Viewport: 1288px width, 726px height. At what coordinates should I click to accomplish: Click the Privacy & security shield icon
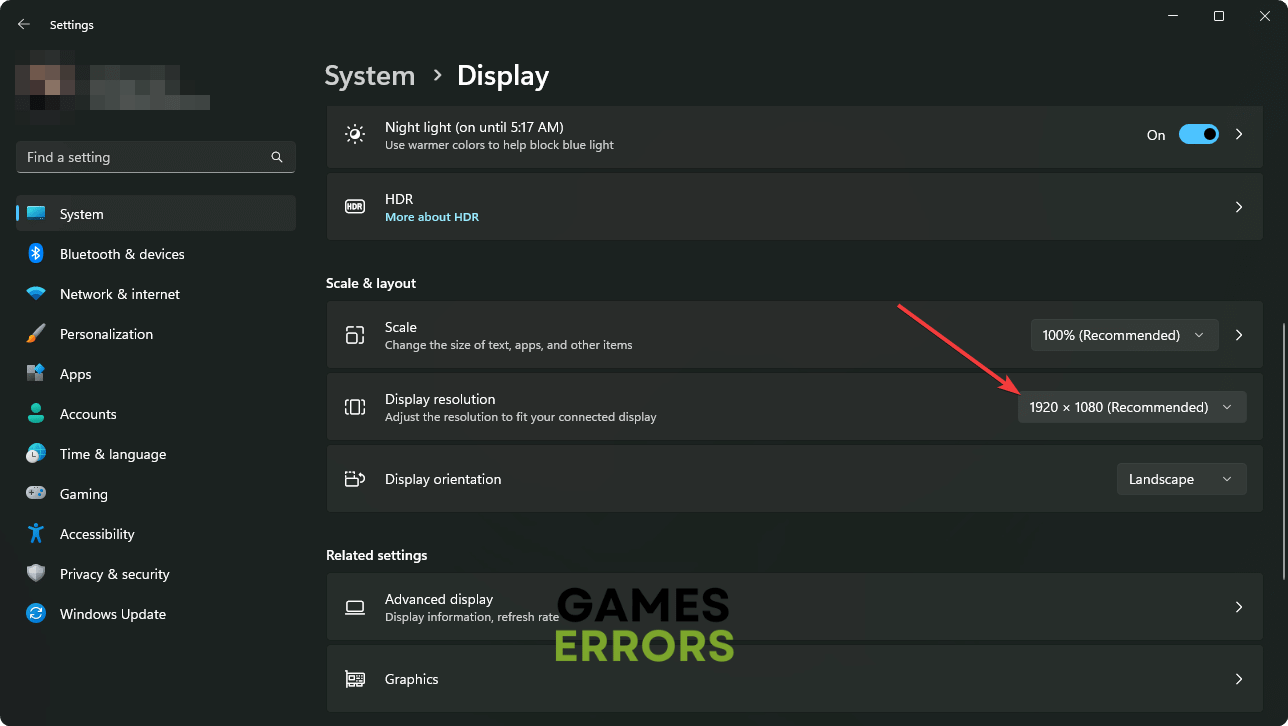coord(36,574)
